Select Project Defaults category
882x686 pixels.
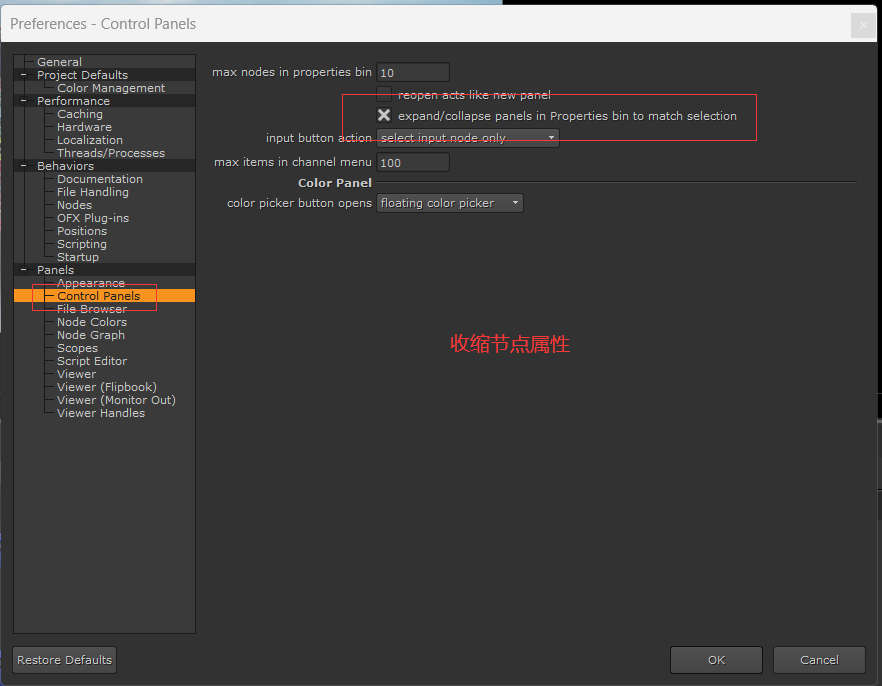pyautogui.click(x=82, y=75)
